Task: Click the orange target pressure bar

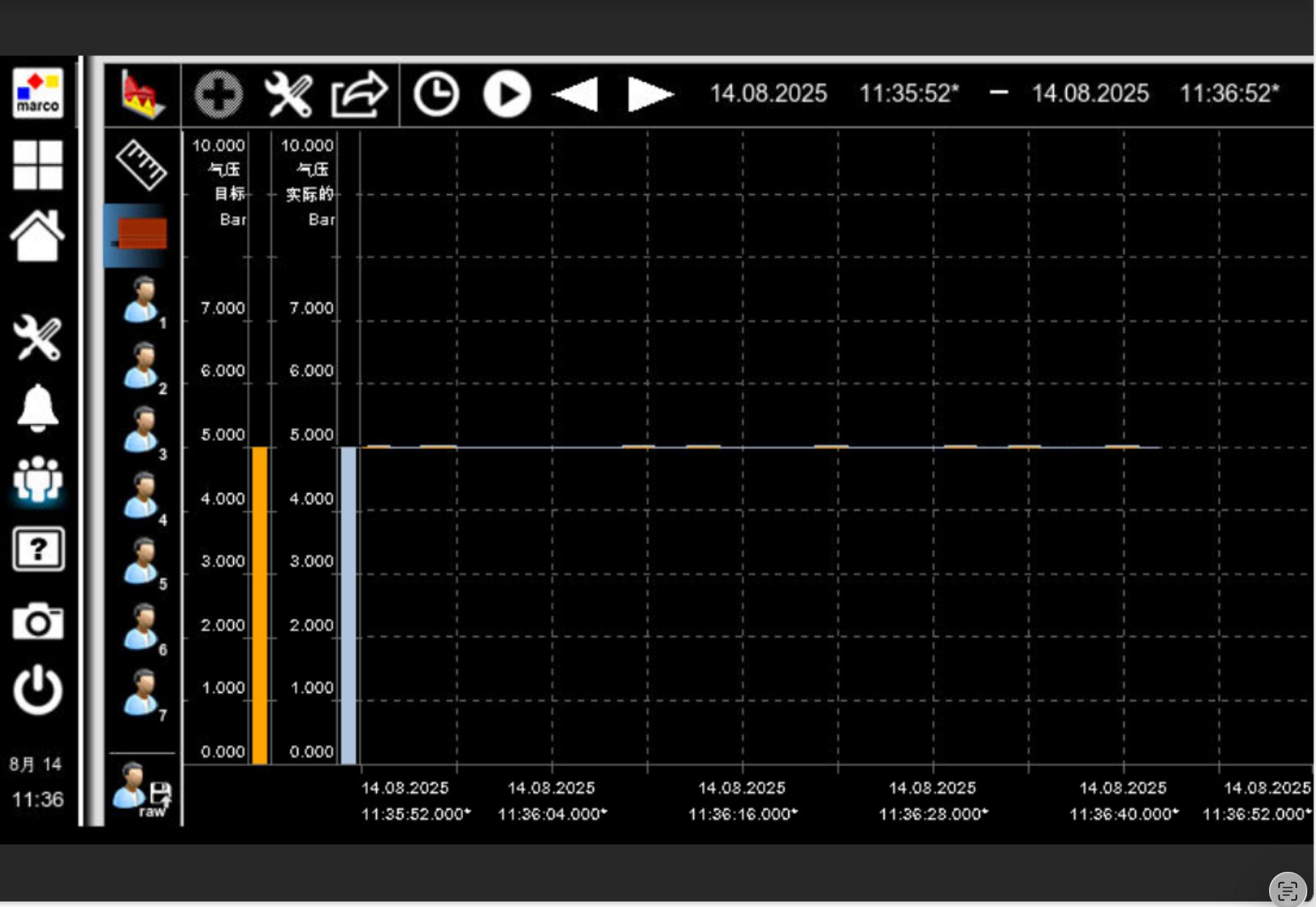Action: (x=259, y=604)
